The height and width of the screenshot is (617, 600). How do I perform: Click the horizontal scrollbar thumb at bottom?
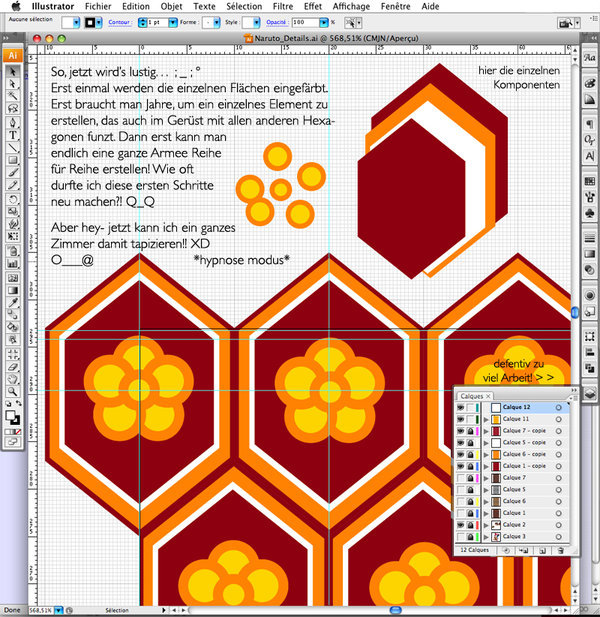(395, 610)
